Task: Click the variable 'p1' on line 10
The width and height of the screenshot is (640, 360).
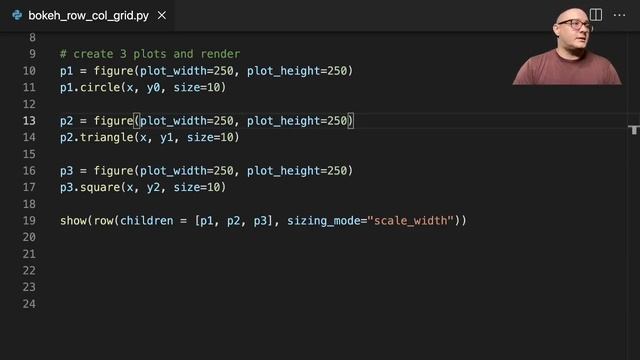Action: pyautogui.click(x=66, y=71)
